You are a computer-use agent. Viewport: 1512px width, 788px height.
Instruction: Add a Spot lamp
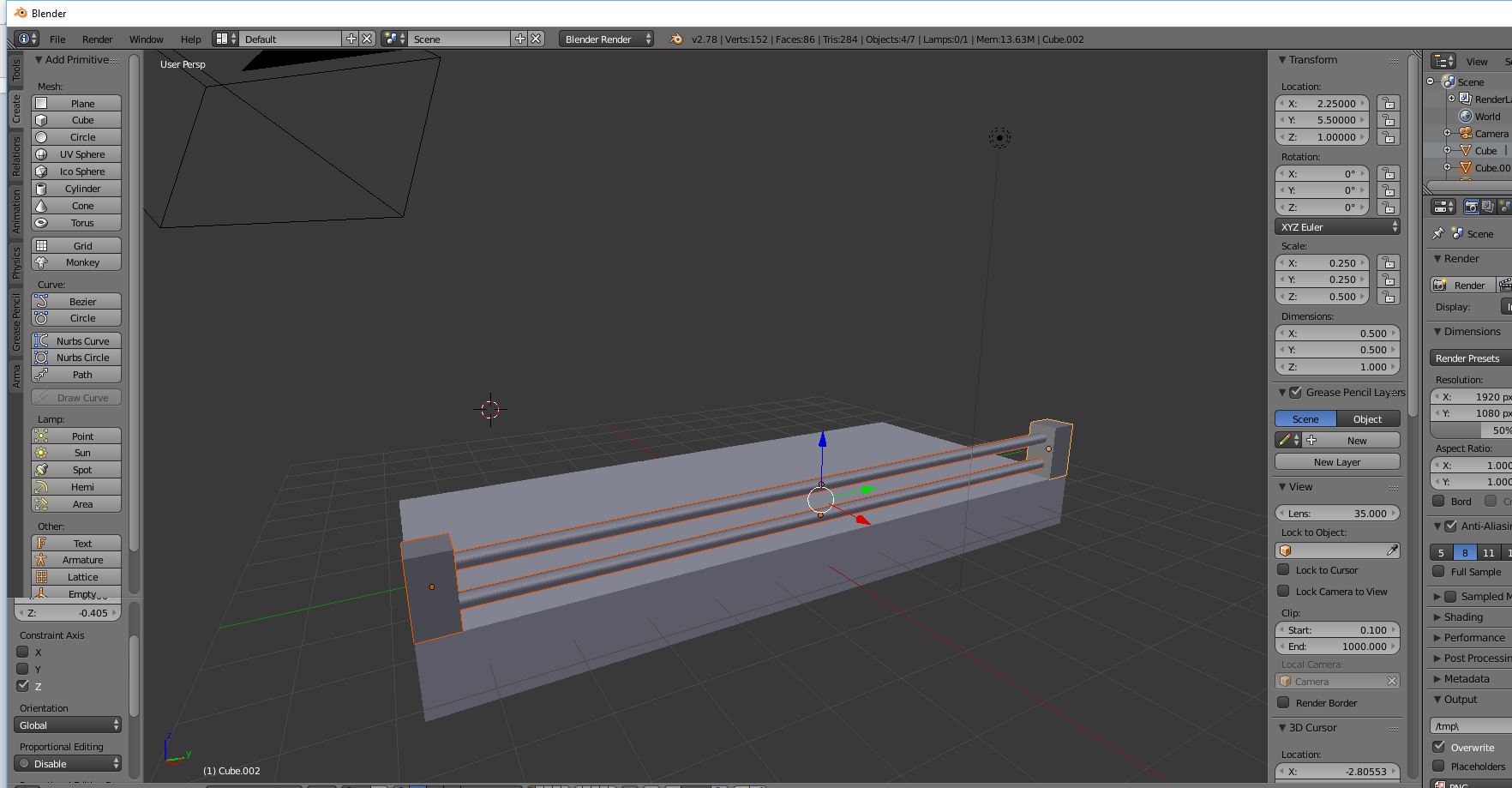coord(76,470)
